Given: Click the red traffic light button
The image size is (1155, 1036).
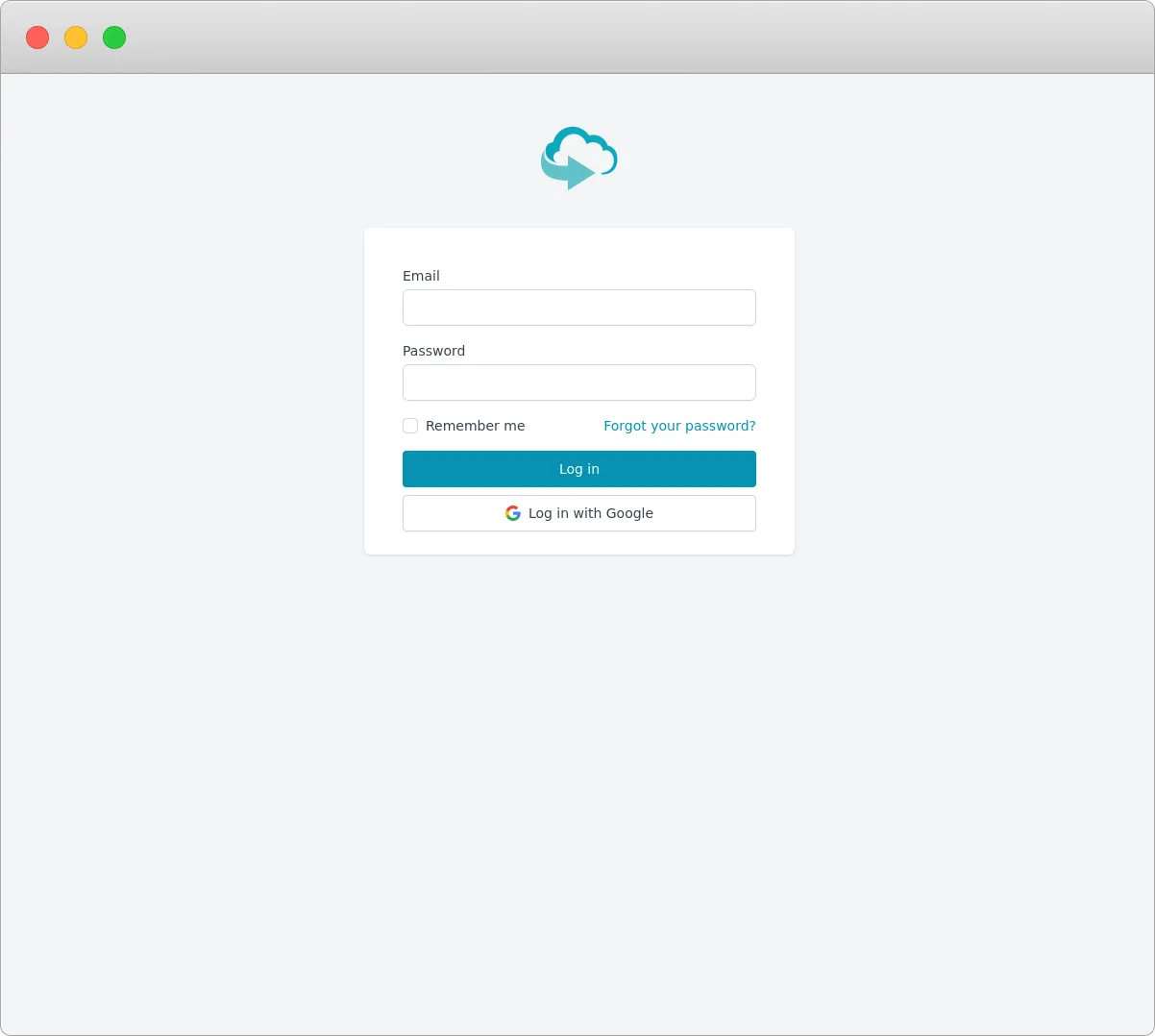Looking at the screenshot, I should (x=37, y=37).
